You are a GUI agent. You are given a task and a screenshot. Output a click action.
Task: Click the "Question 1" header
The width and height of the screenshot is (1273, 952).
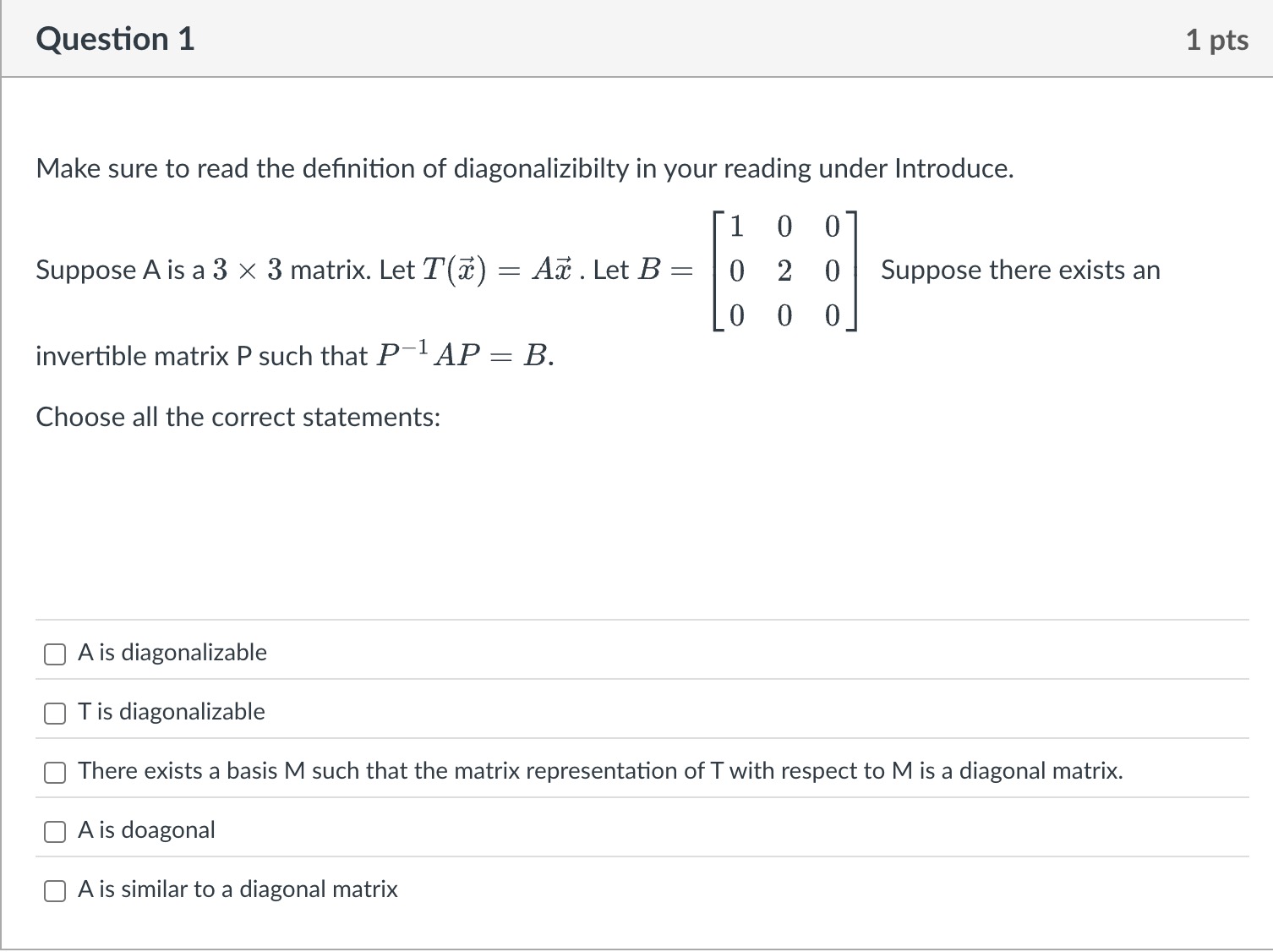115,38
